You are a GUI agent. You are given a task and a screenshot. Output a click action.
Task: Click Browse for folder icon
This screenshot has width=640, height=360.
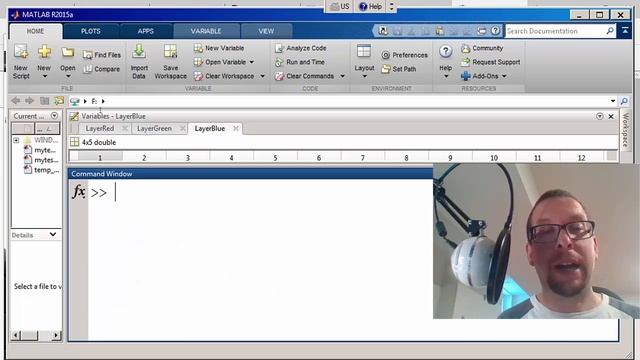59,100
